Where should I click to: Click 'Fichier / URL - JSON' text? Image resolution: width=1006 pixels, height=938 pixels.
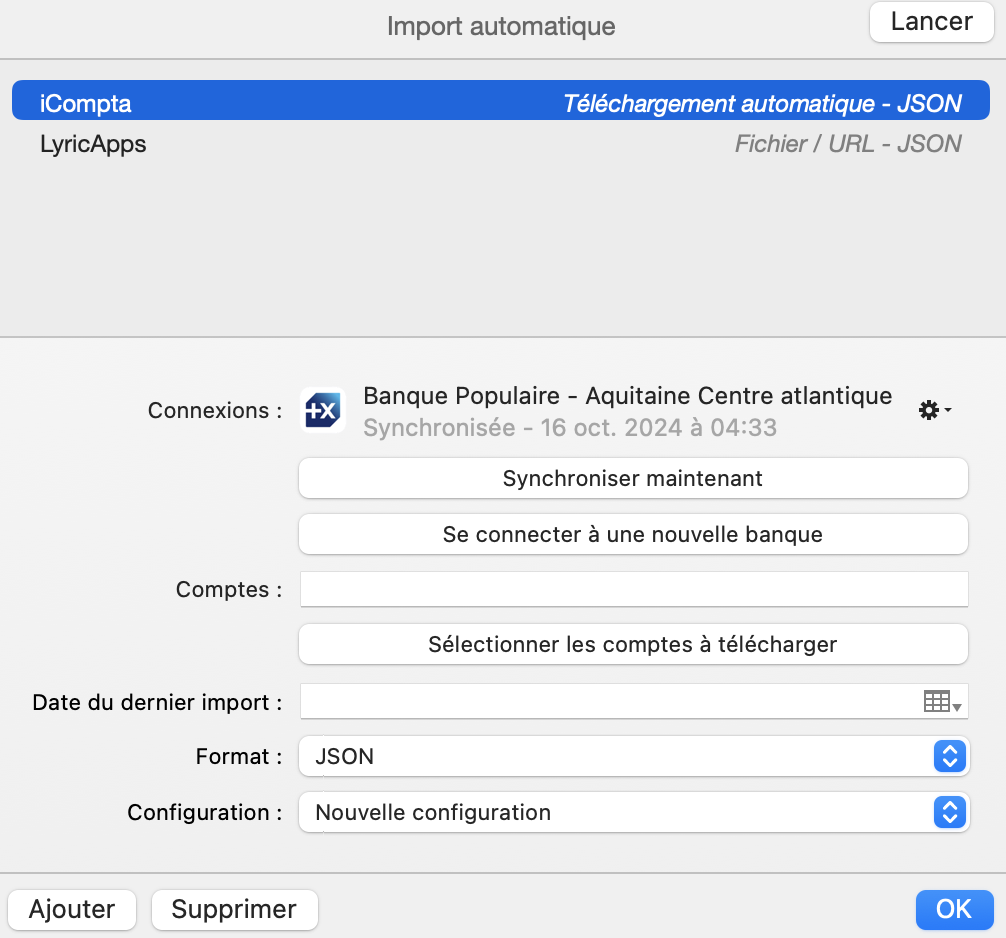click(848, 144)
